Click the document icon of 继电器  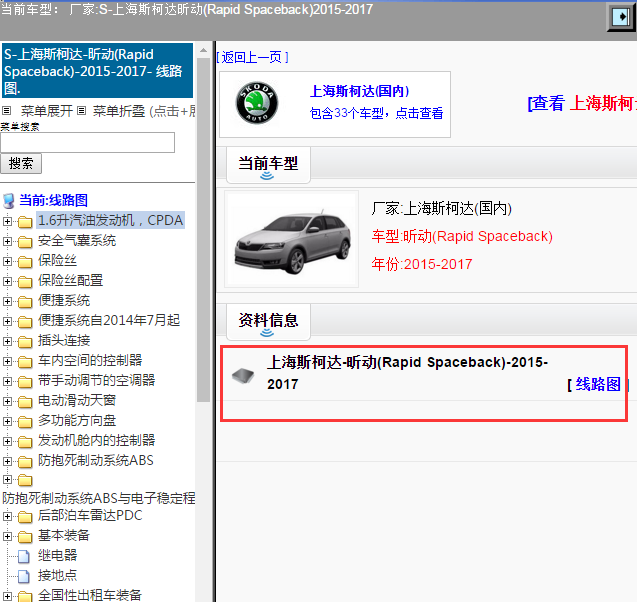[x=24, y=556]
